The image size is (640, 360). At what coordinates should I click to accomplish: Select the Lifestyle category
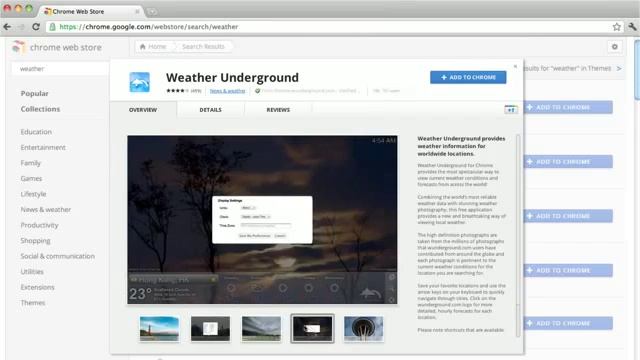click(33, 194)
